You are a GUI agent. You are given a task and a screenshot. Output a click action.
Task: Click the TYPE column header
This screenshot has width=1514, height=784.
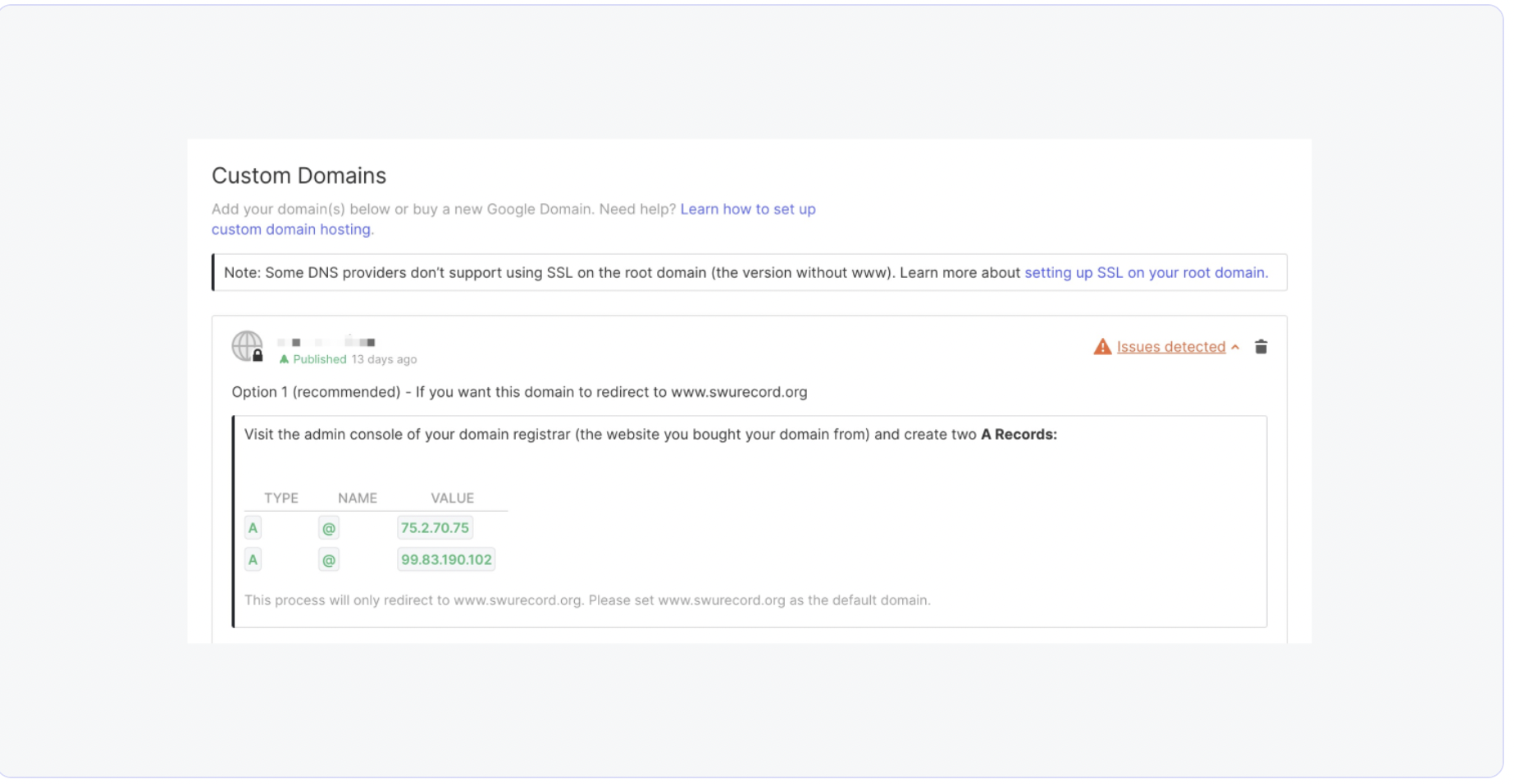280,498
